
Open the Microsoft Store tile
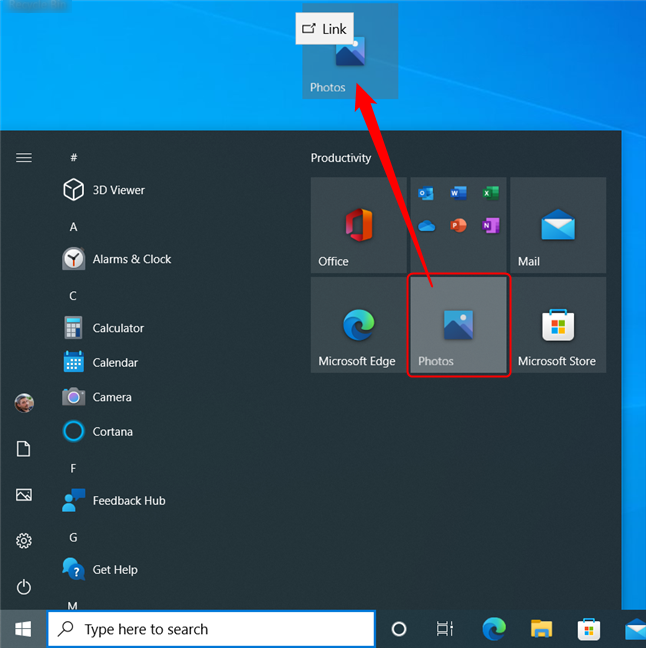click(558, 325)
